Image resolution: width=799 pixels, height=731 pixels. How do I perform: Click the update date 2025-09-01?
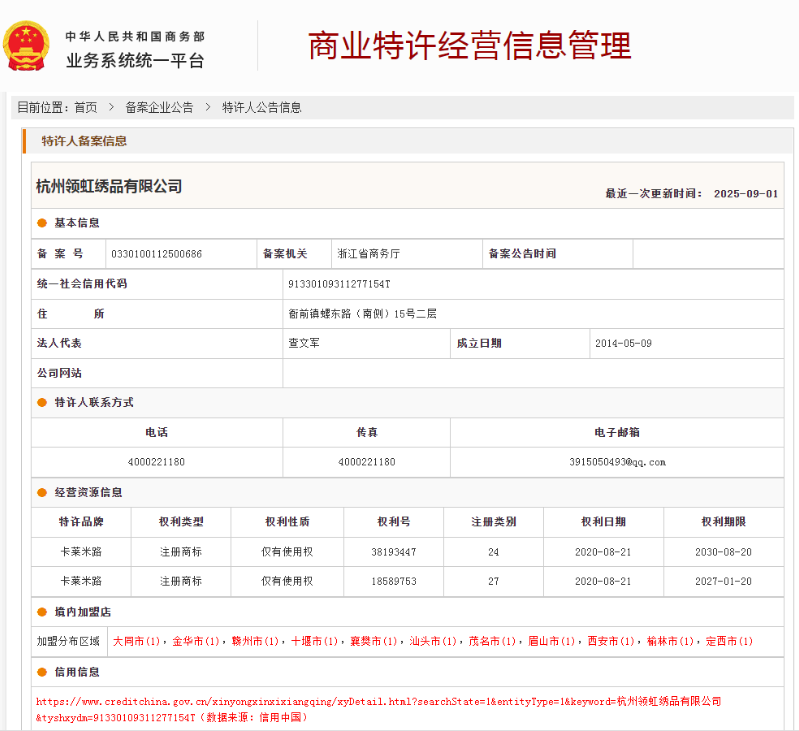[x=745, y=194]
